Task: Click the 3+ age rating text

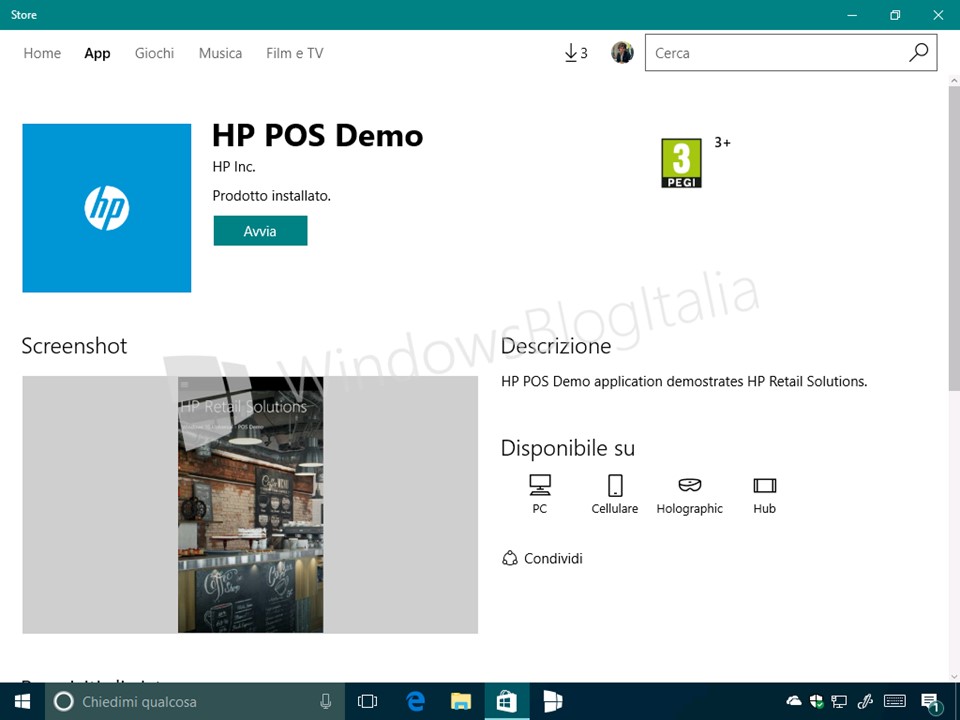Action: coord(722,143)
